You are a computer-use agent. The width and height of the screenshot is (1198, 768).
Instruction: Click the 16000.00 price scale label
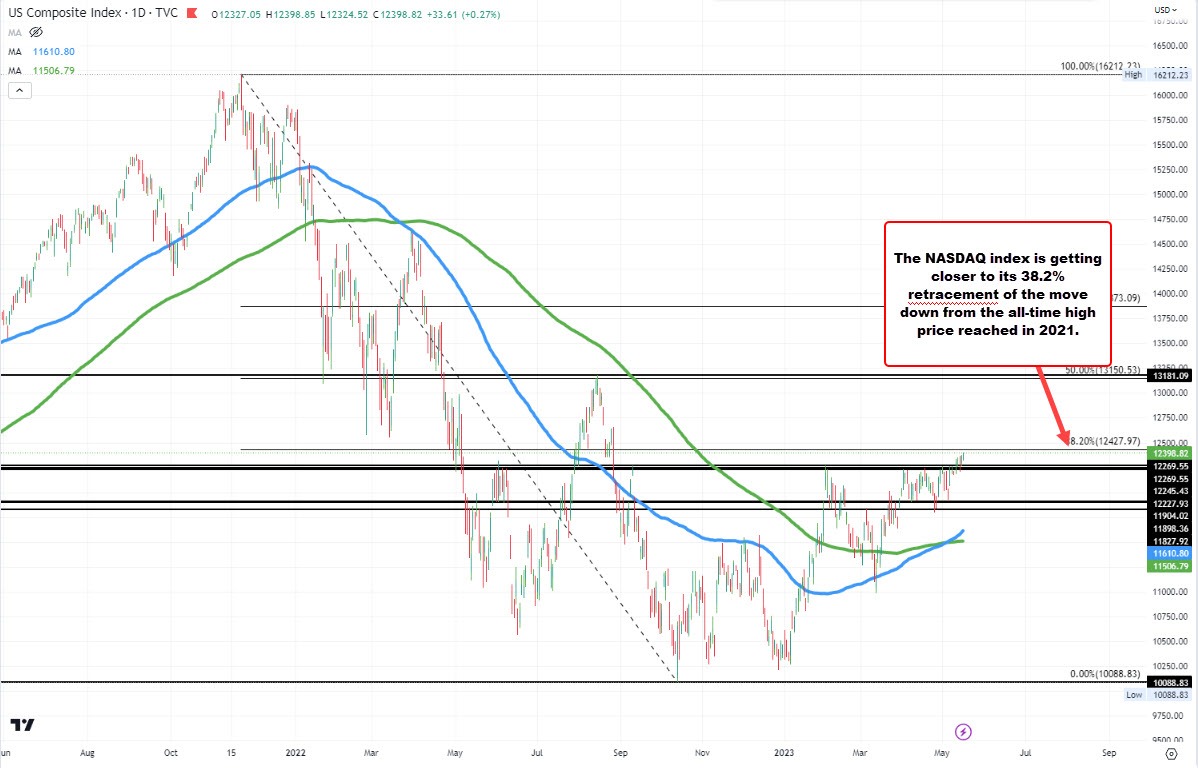(1170, 95)
